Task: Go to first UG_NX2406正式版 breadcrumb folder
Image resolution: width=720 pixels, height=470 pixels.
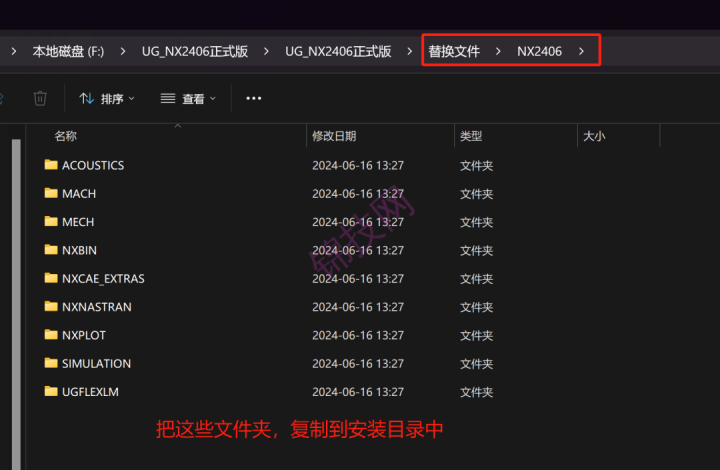Action: tap(195, 51)
